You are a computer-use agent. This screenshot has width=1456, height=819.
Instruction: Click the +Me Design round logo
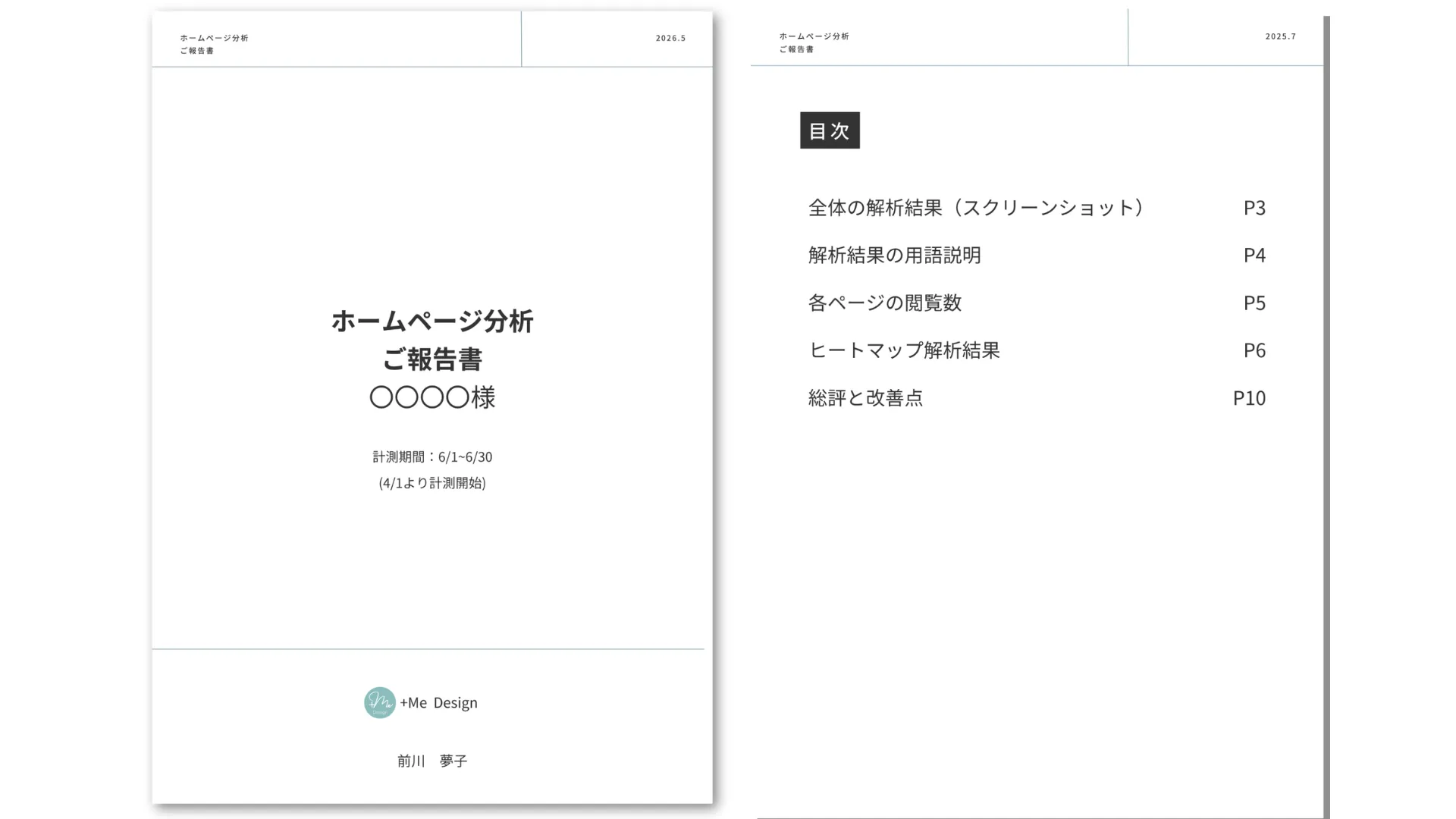tap(380, 703)
